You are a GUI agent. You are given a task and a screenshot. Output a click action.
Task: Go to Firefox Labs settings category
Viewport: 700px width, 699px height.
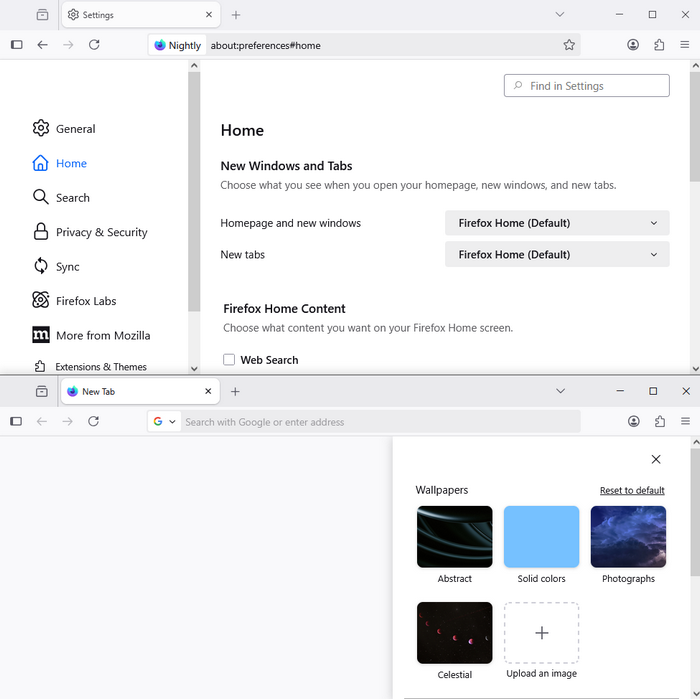click(x=86, y=301)
